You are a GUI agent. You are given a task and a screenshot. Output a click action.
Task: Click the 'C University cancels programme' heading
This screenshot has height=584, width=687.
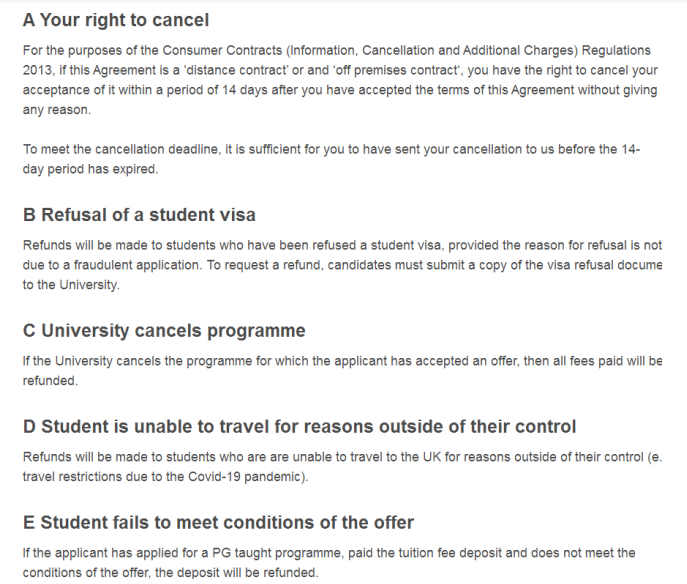pyautogui.click(x=164, y=330)
